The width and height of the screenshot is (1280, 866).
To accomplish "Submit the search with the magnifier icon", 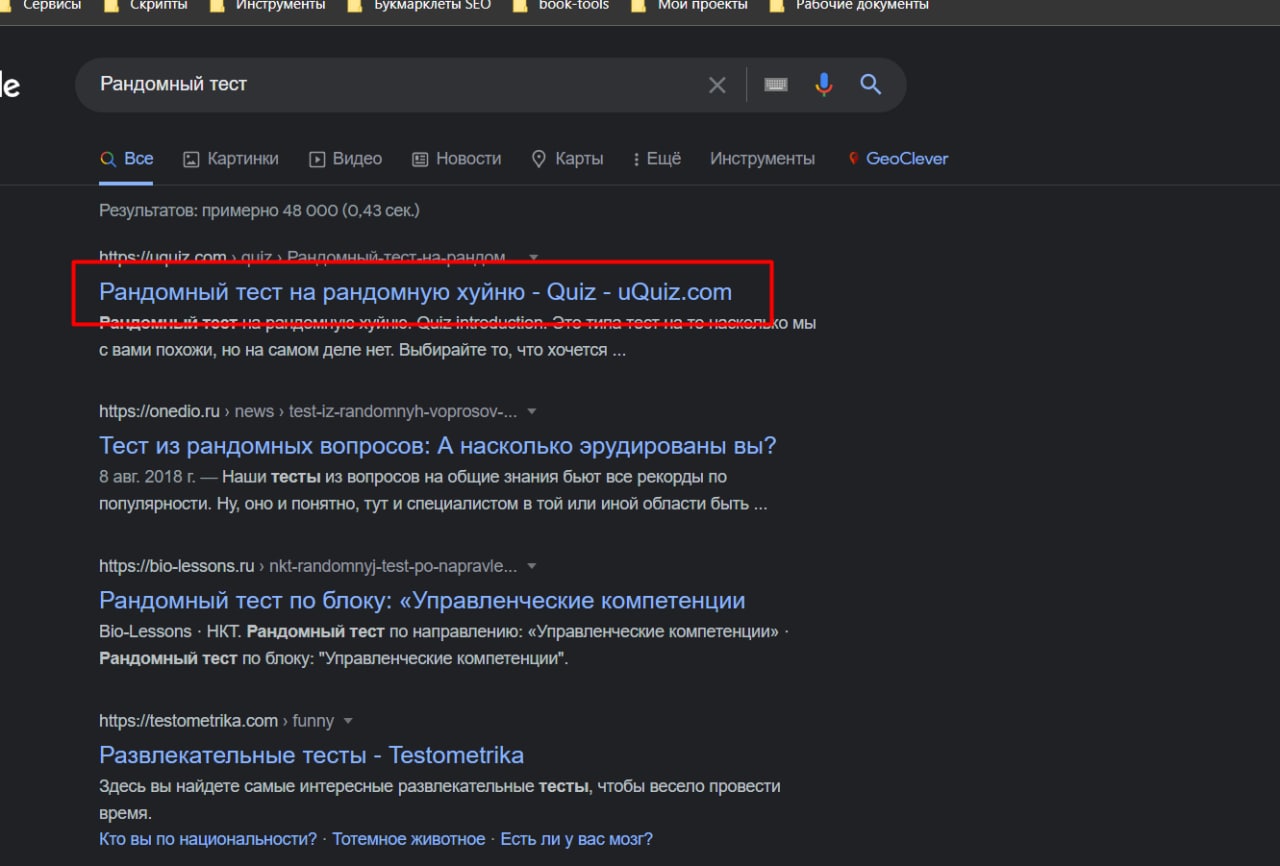I will [871, 85].
